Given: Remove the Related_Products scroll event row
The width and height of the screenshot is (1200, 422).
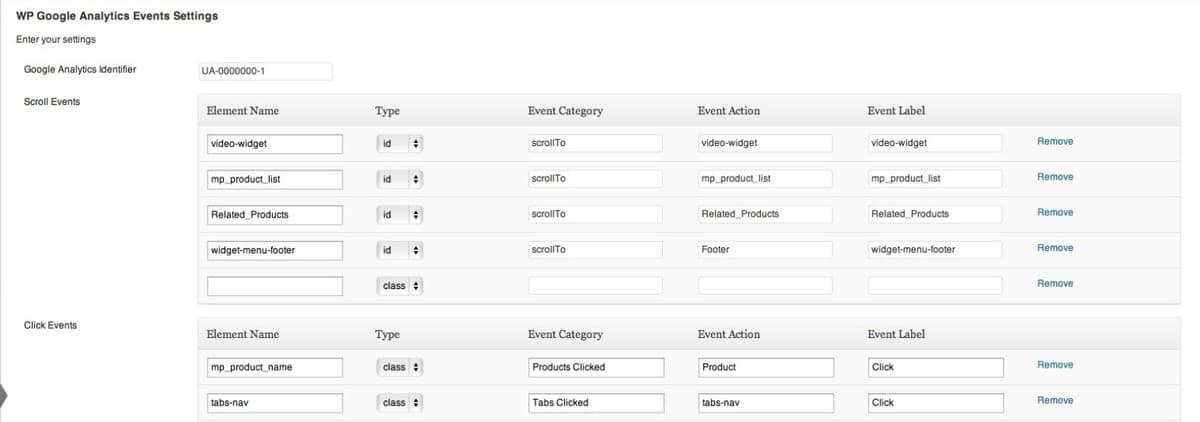Looking at the screenshot, I should (x=1054, y=213).
